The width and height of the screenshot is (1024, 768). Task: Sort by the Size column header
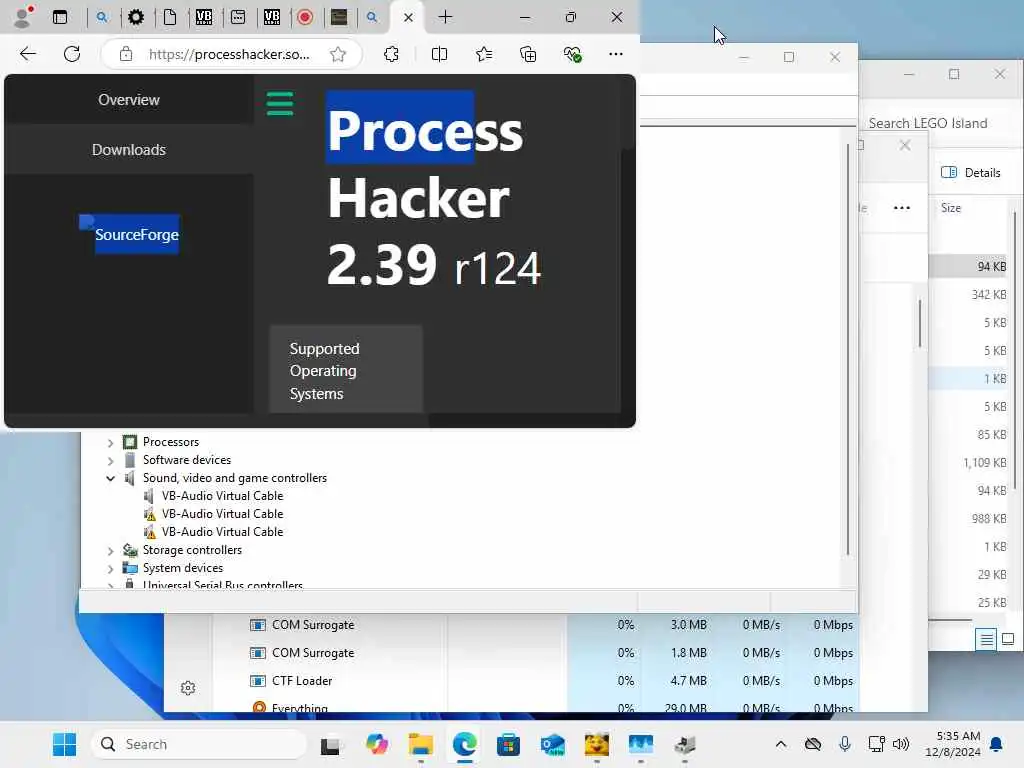tap(951, 208)
